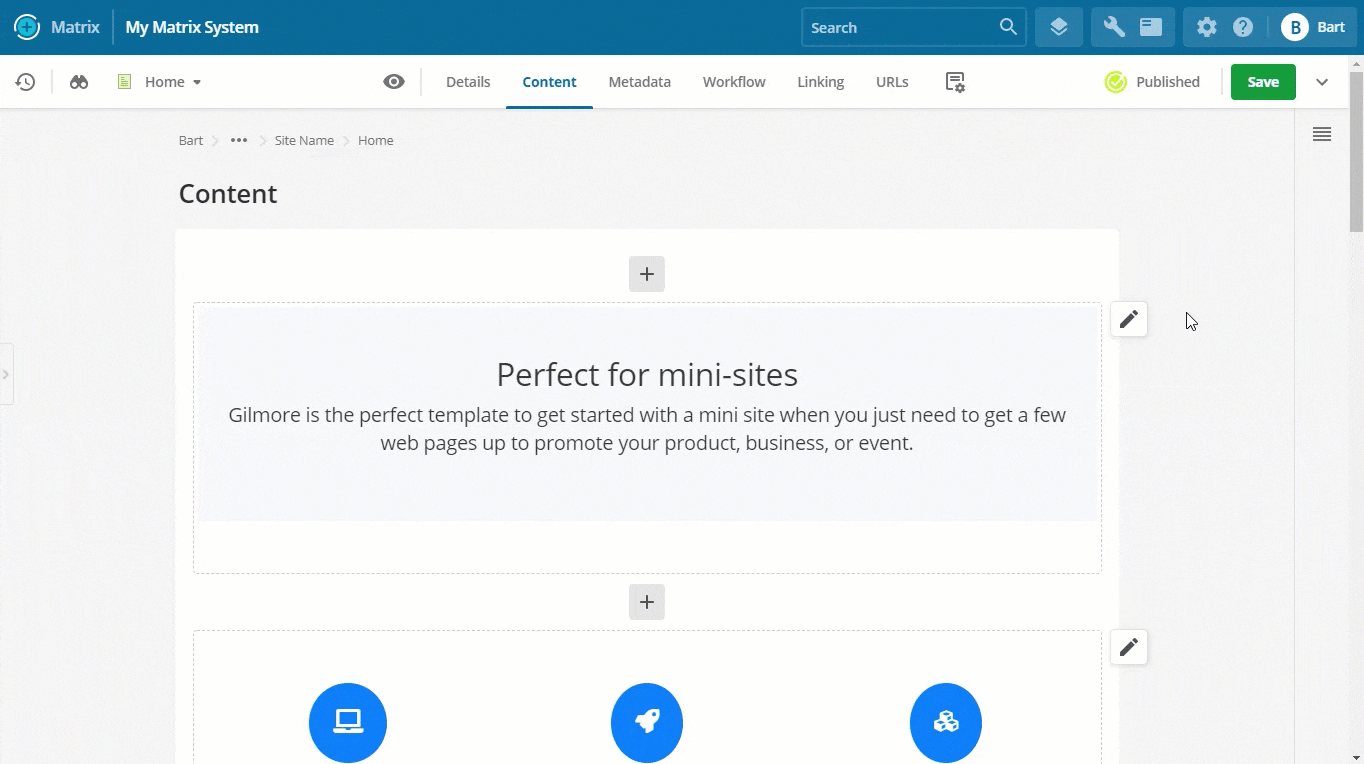Viewport: 1364px width, 764px height.
Task: Open the card panel icon beside wrench
Action: tap(1151, 27)
